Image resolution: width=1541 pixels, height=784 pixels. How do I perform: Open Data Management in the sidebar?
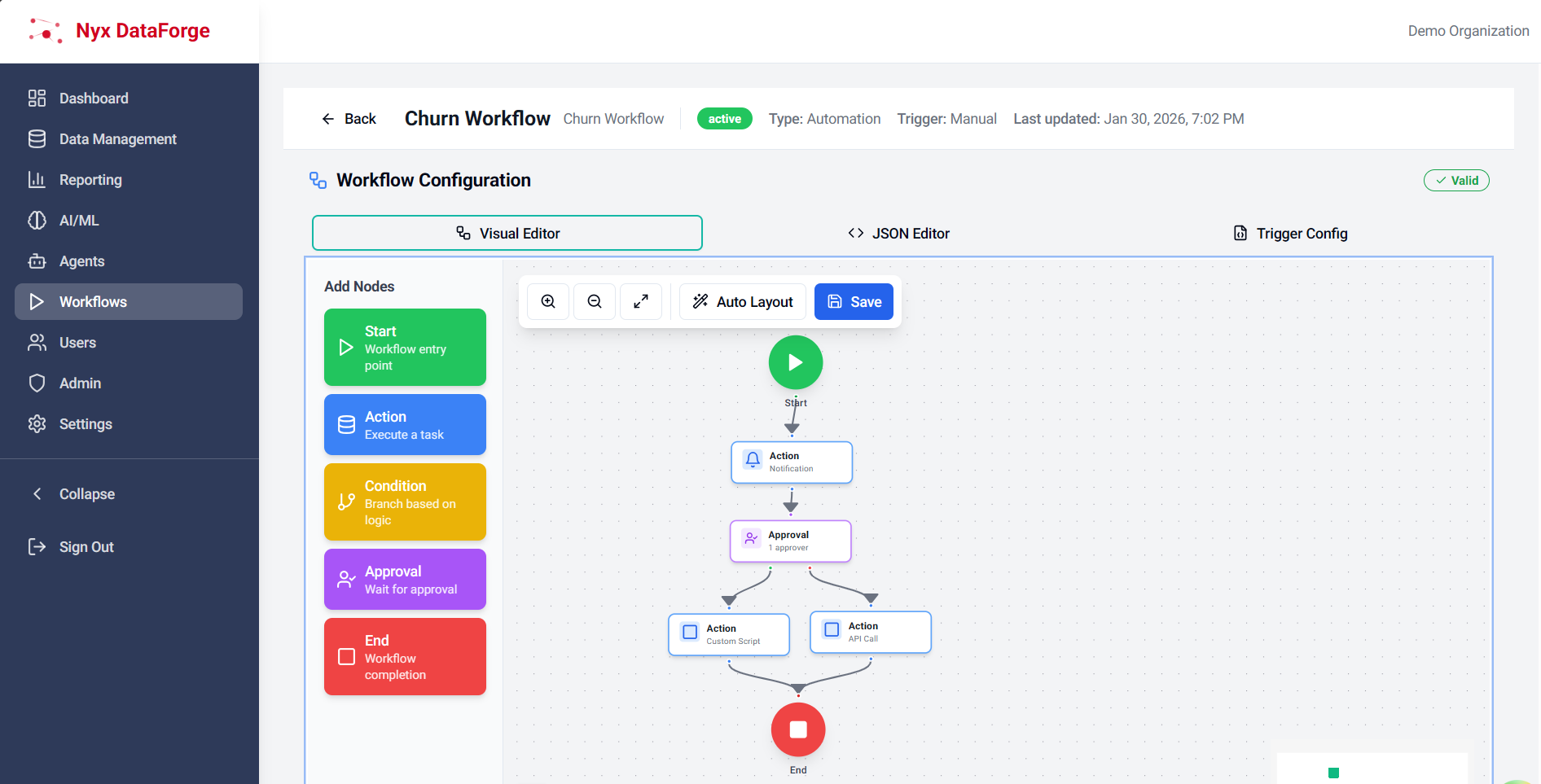117,139
